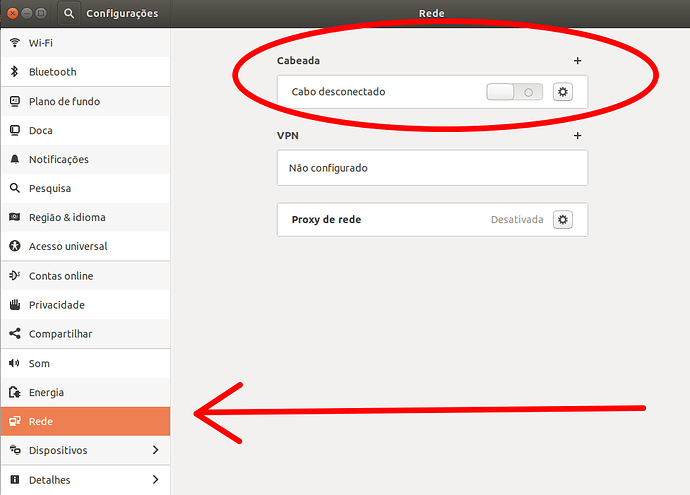This screenshot has height=495, width=690.
Task: Select Região & idioma in sidebar
Action: [x=67, y=217]
